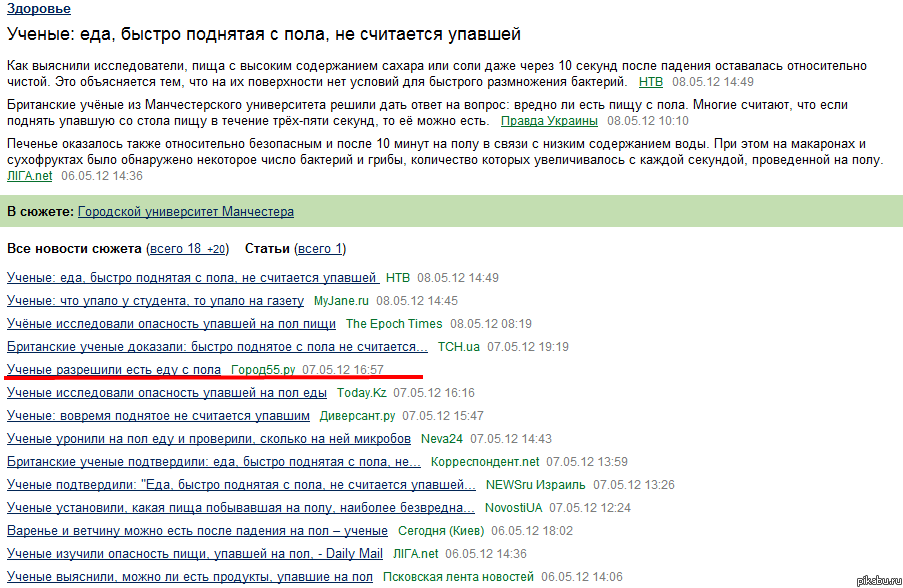903x588 pixels.
Task: Click the НТВ source link after first paragraph
Action: pos(650,82)
